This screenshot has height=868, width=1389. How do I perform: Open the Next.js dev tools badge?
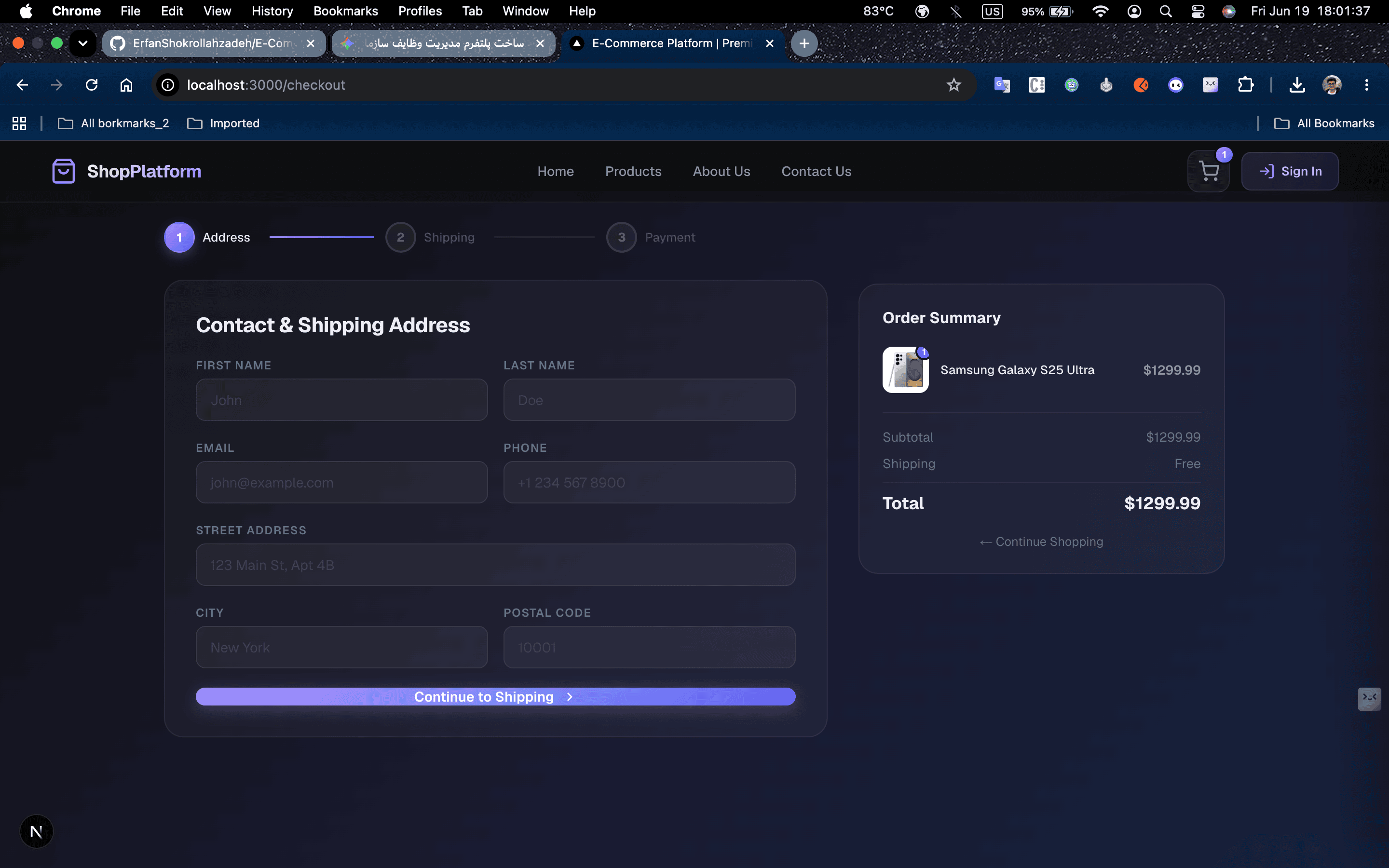point(36,831)
